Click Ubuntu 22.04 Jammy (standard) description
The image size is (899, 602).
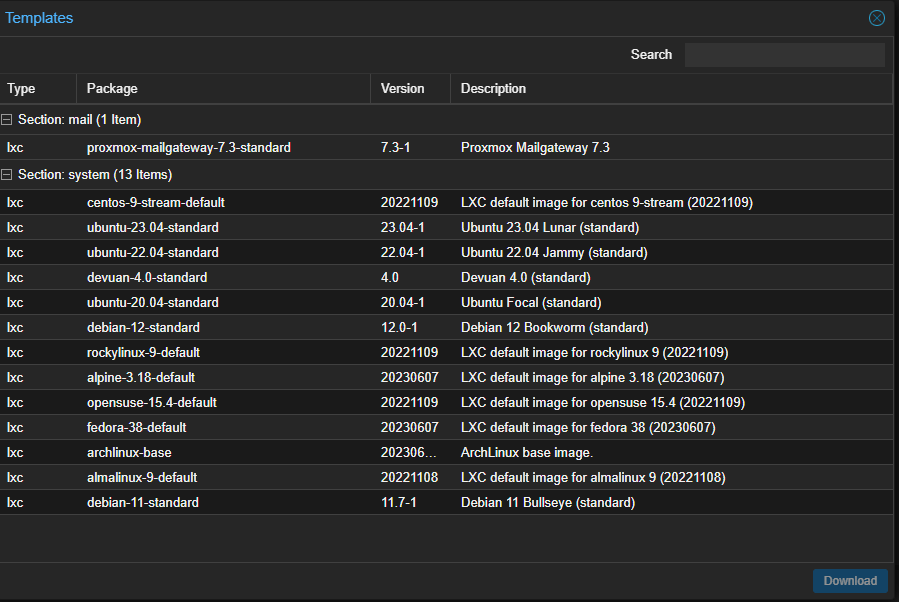tap(554, 252)
